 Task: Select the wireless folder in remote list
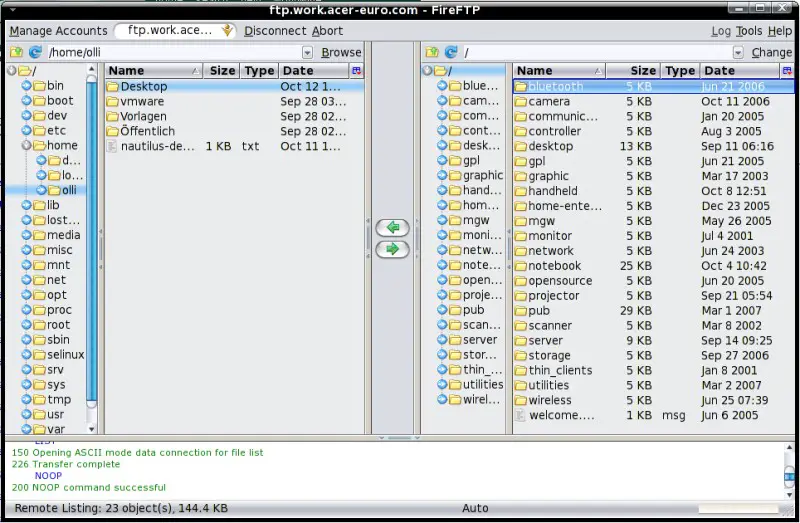(x=653, y=401)
